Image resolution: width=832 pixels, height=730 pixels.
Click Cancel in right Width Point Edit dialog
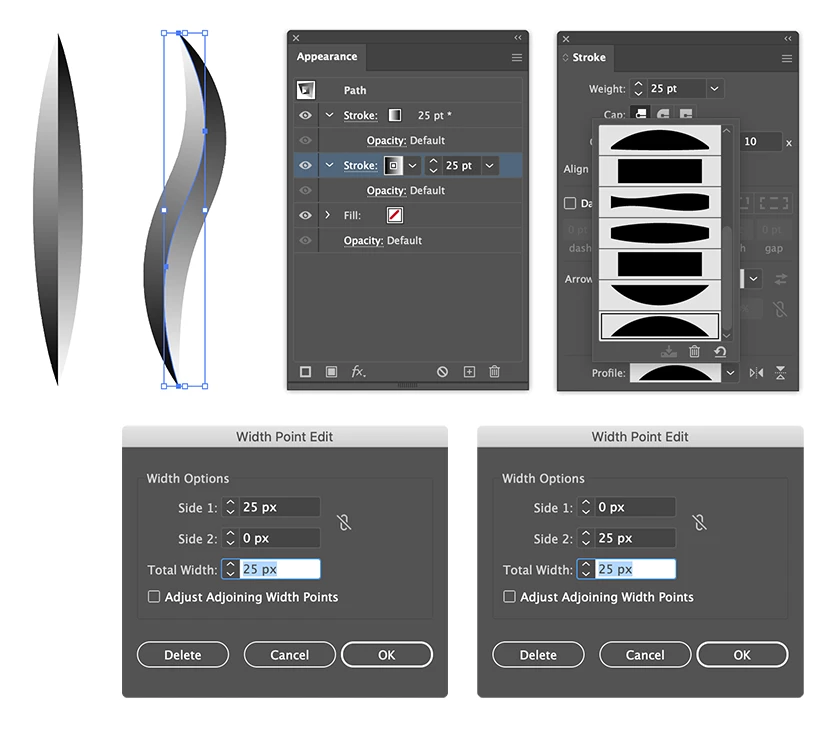coord(645,655)
